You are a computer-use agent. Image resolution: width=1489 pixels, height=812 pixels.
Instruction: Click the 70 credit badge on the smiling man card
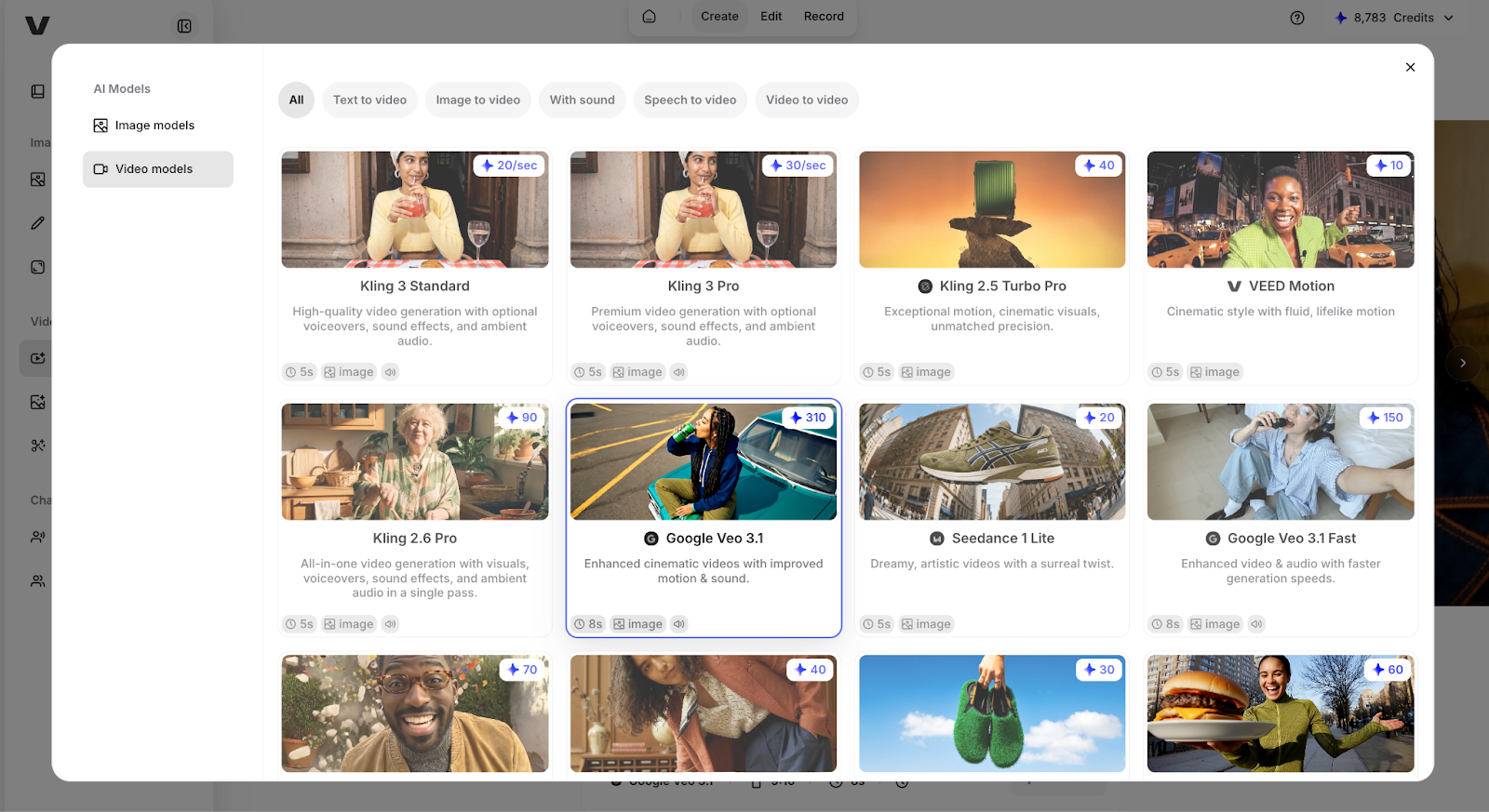point(521,670)
